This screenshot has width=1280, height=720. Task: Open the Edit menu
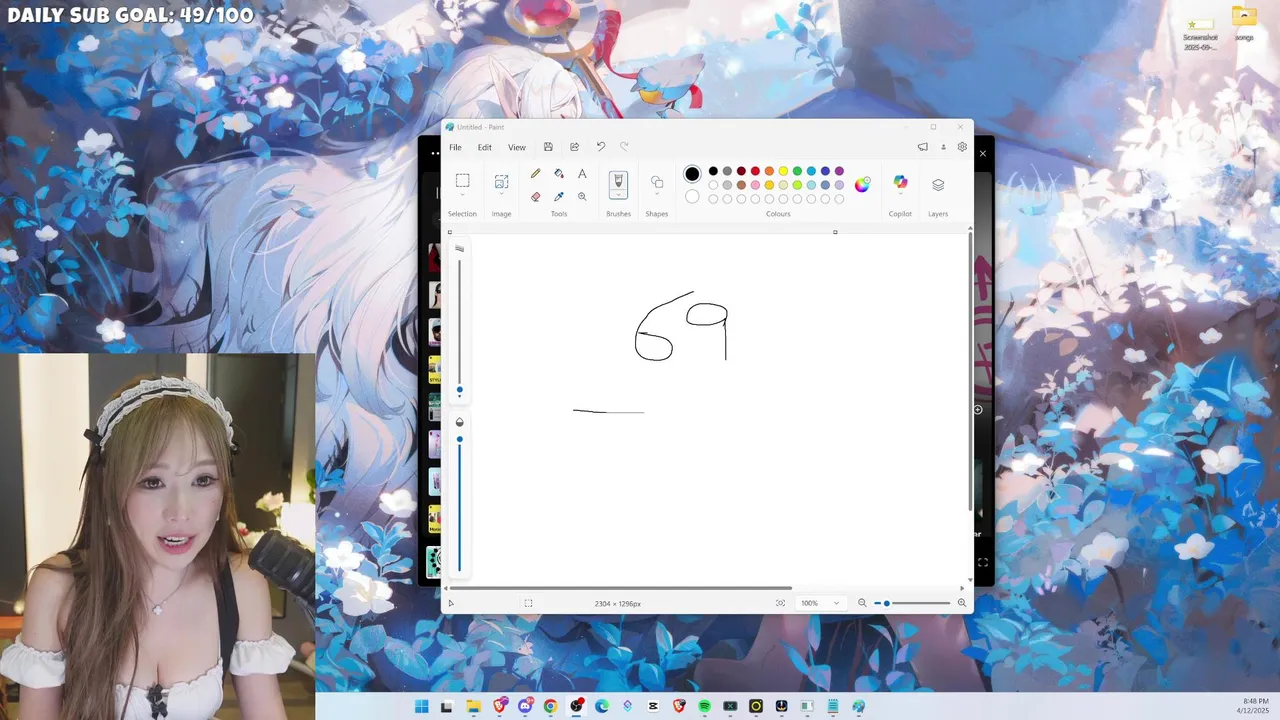tap(484, 147)
